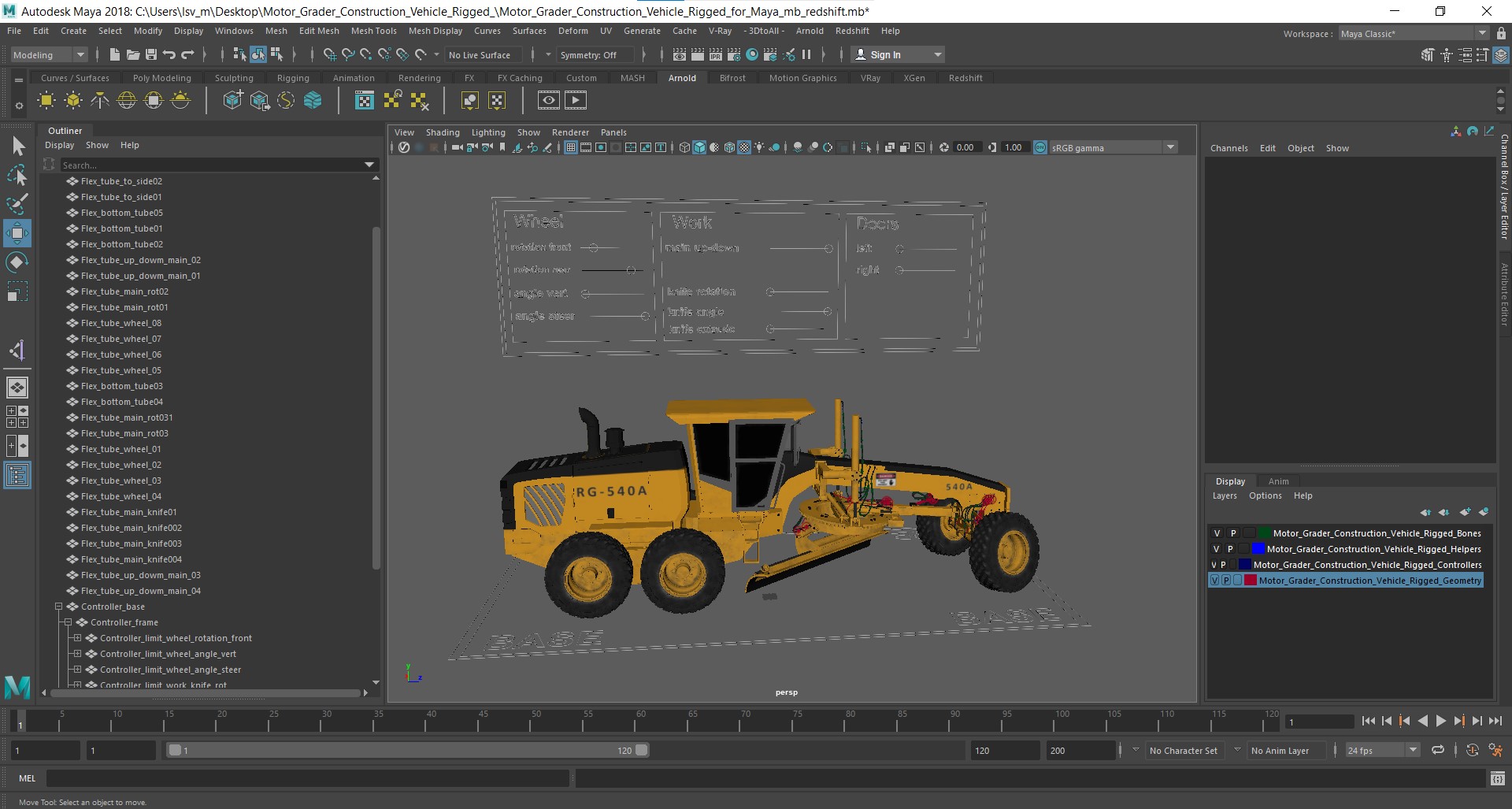This screenshot has width=1512, height=809.
Task: Open the Sign In dropdown arrow
Action: point(937,54)
